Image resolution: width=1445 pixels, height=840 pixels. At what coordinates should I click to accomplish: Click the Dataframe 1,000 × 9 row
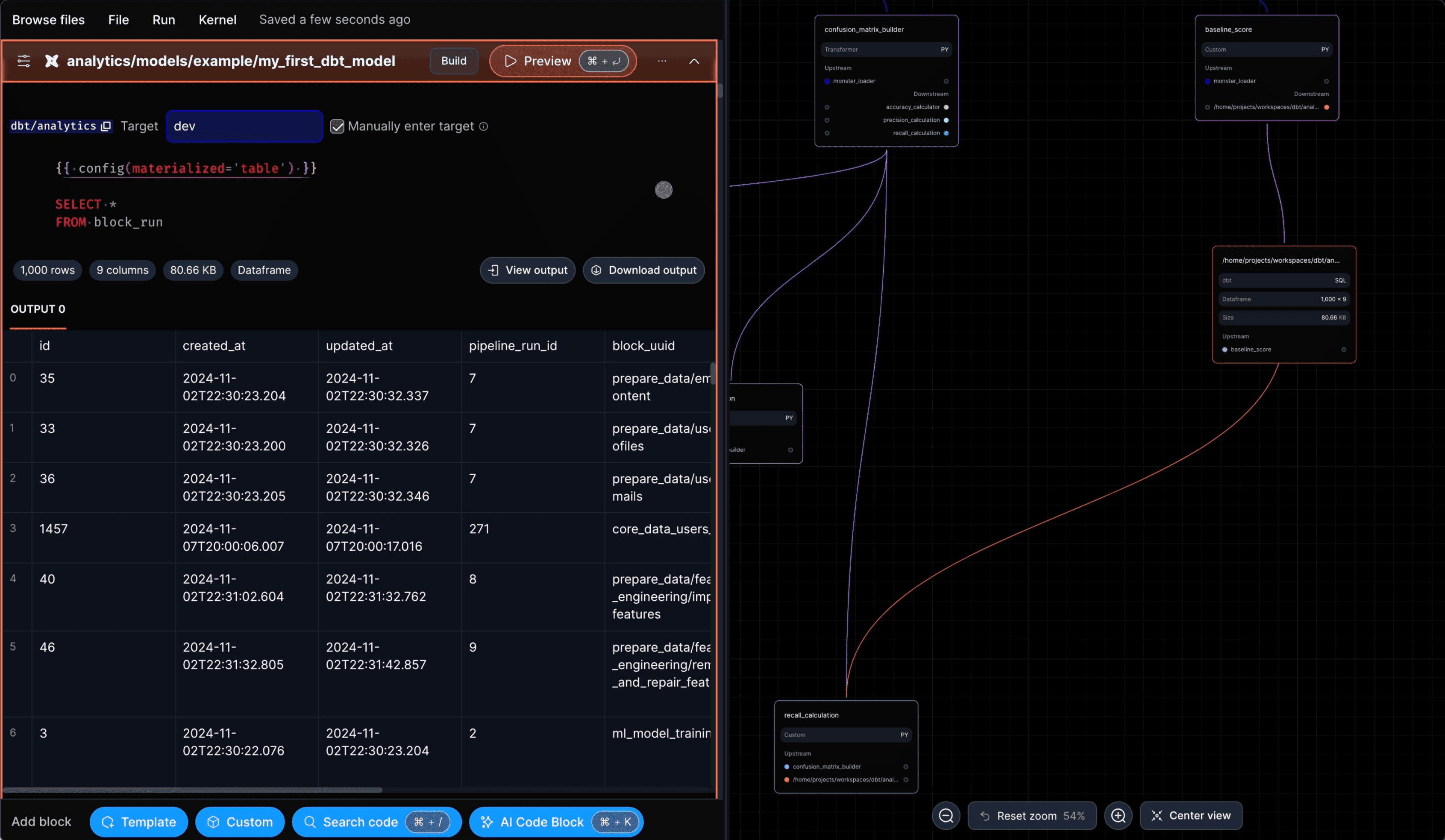[x=1284, y=300]
